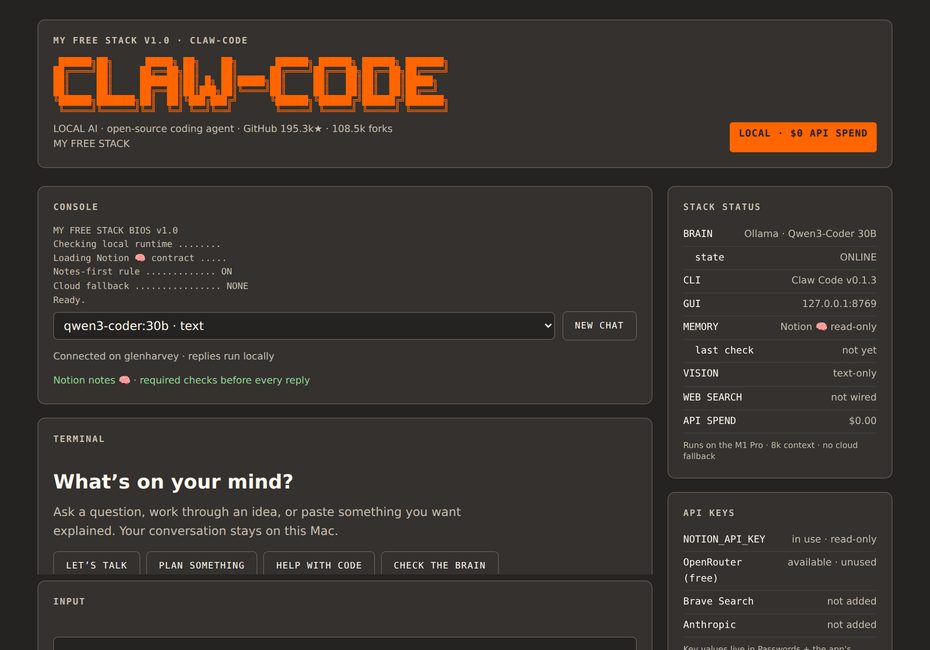This screenshot has width=930, height=650.
Task: Click the 'MY FREE STACK BIOS v1.0' console line
Action: point(116,230)
